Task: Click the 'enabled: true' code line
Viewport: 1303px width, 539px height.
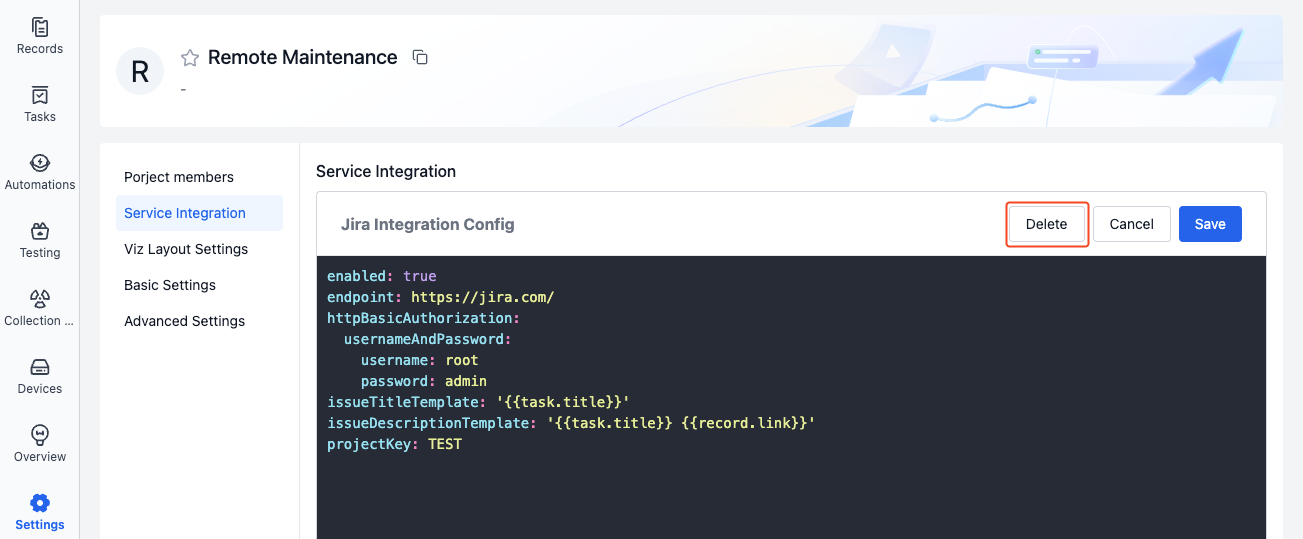Action: coord(382,276)
